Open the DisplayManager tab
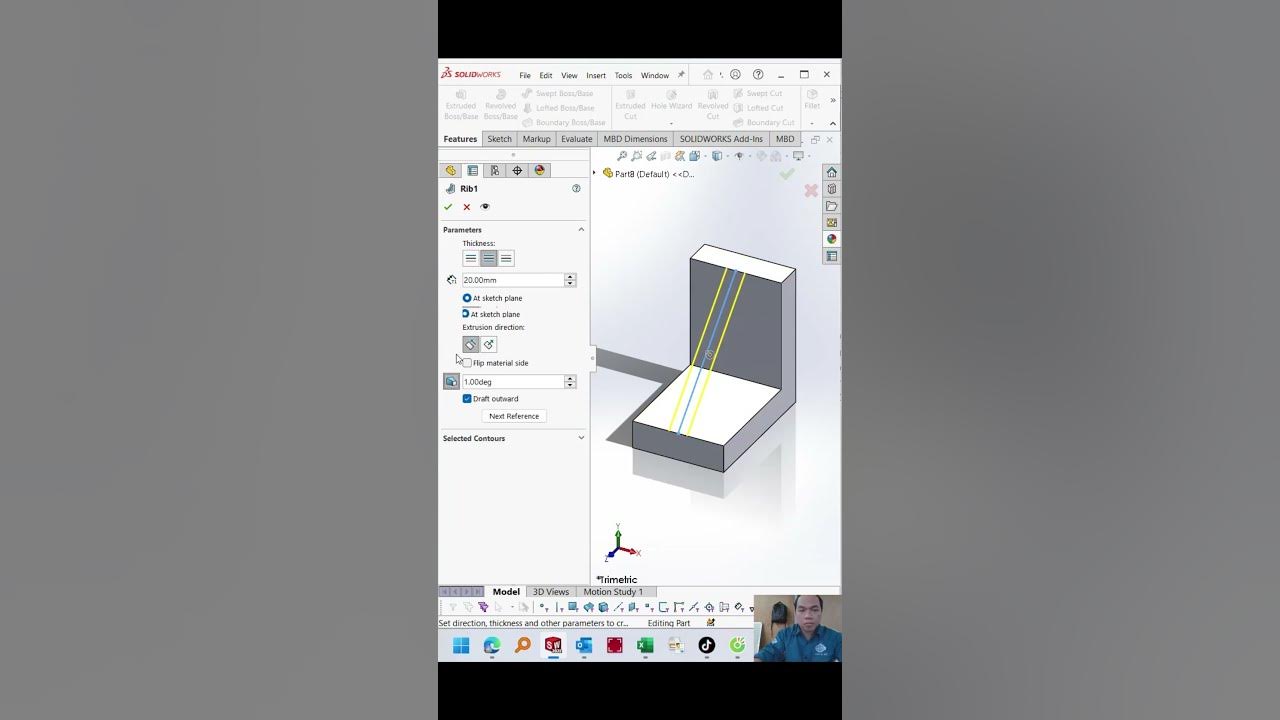1280x720 pixels. click(540, 171)
